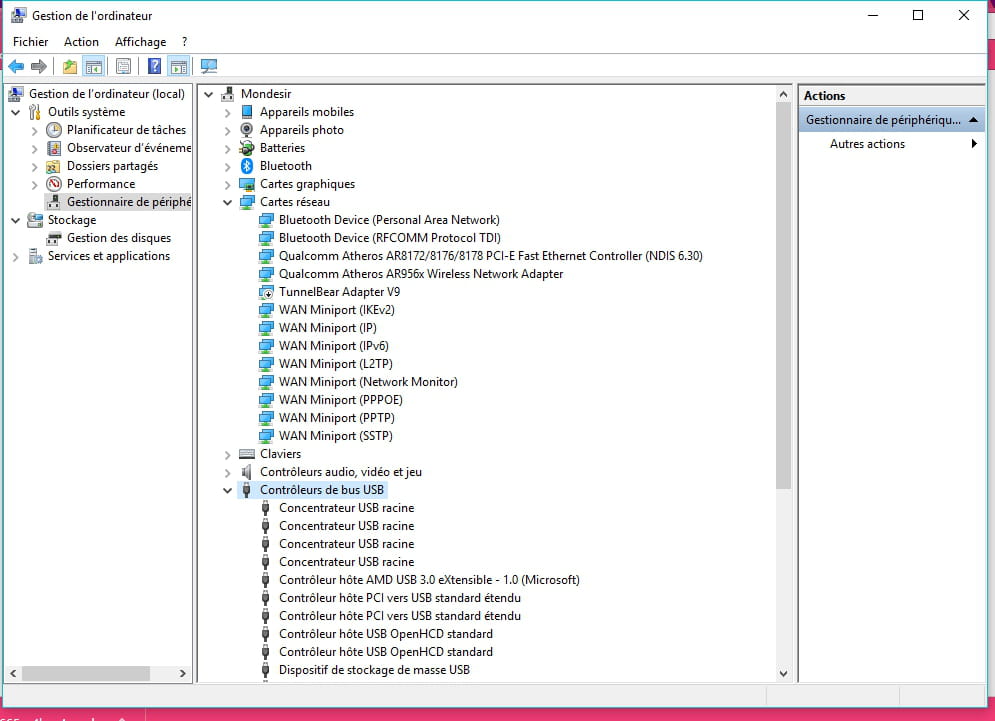This screenshot has height=721, width=995.
Task: Expand the Planificateur de tâches node
Action: pos(35,131)
